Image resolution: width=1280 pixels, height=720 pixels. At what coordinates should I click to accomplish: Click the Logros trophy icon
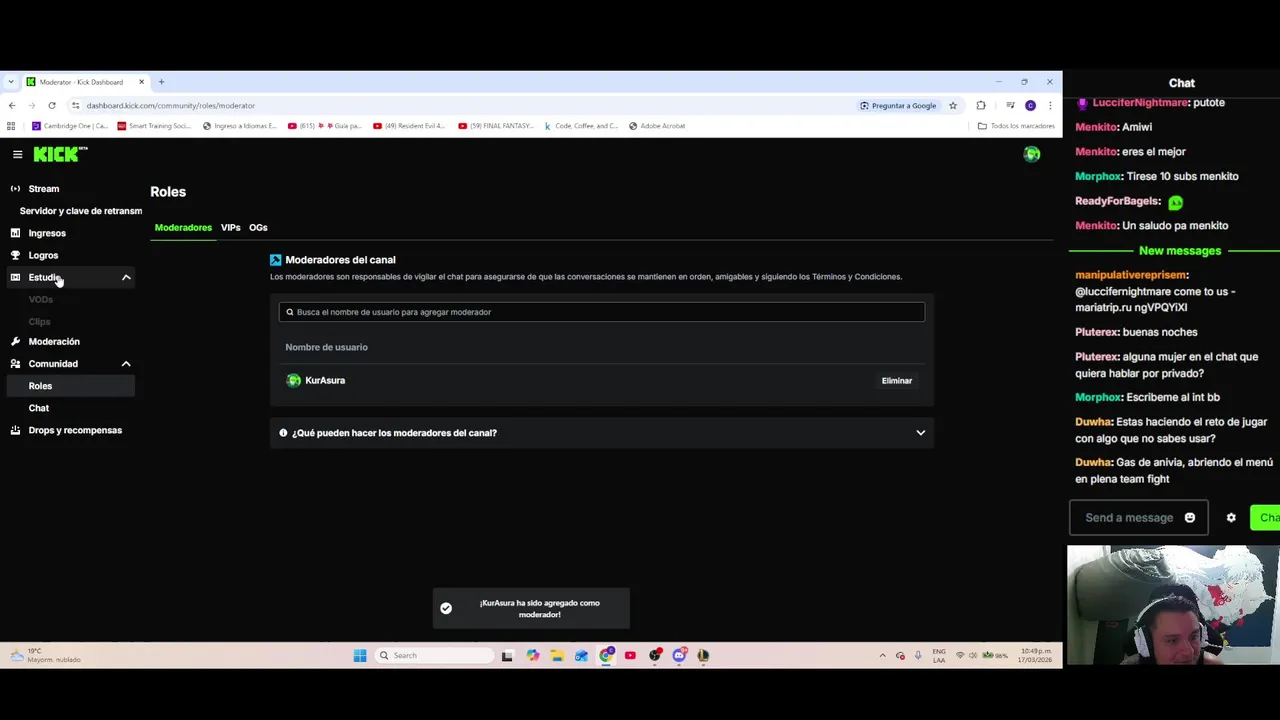(x=15, y=255)
